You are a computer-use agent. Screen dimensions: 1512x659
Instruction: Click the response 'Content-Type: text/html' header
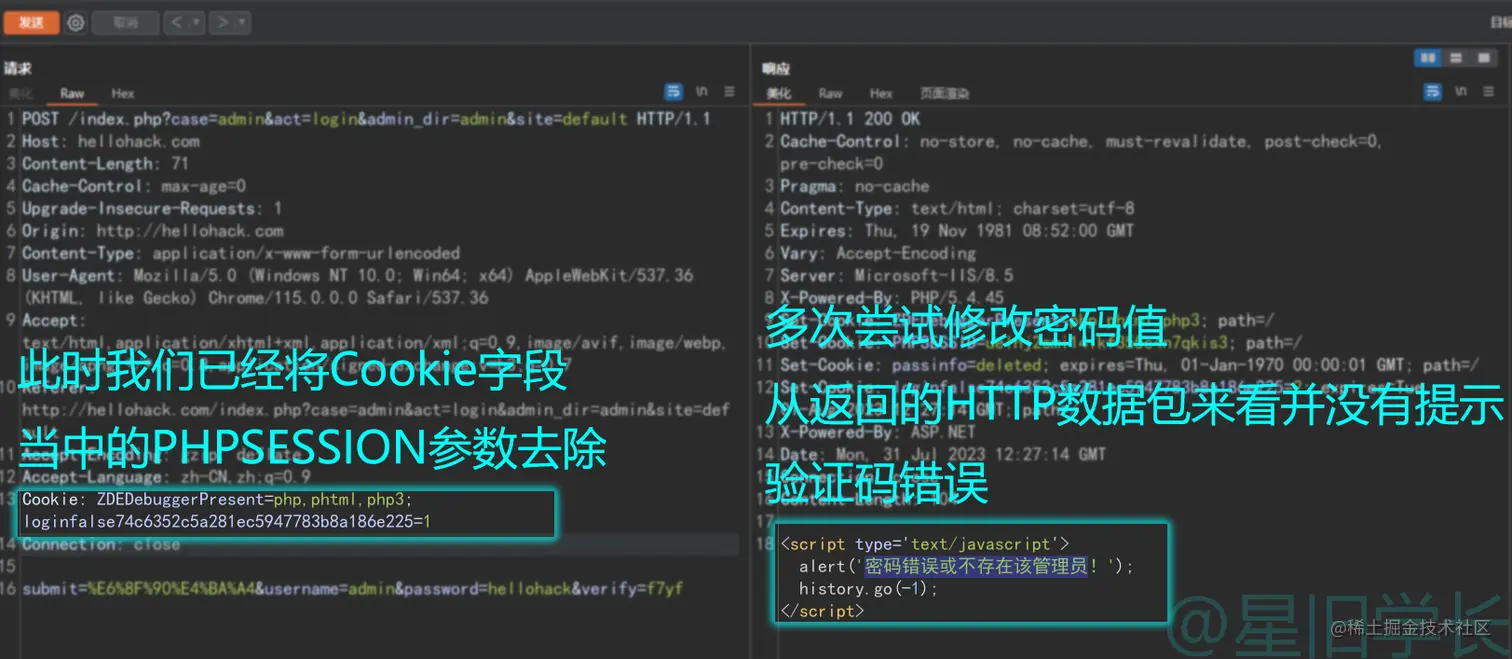click(957, 209)
